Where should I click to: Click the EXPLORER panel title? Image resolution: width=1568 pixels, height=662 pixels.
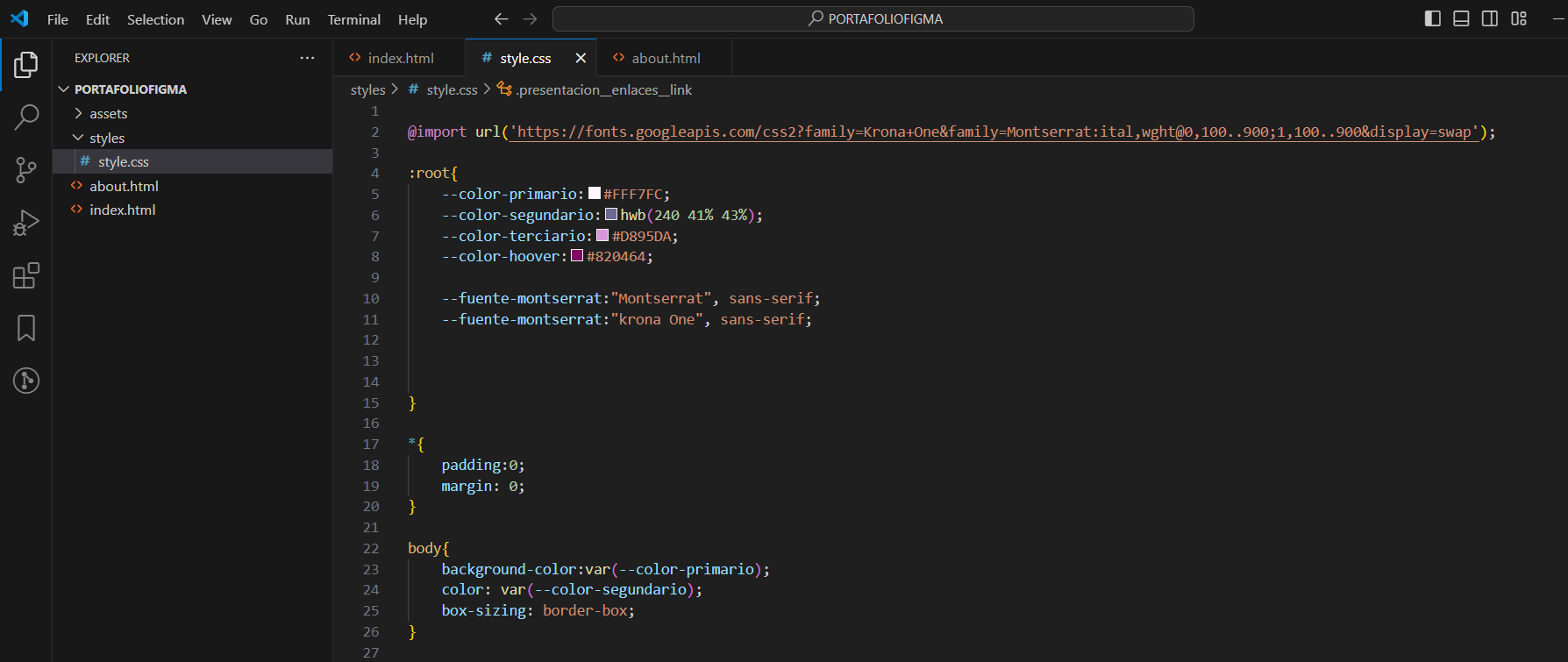pyautogui.click(x=102, y=58)
